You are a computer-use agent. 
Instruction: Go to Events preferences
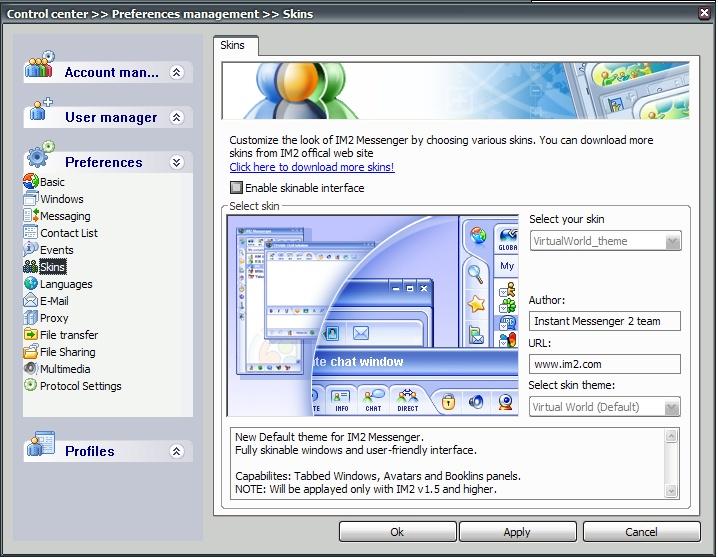pos(57,249)
